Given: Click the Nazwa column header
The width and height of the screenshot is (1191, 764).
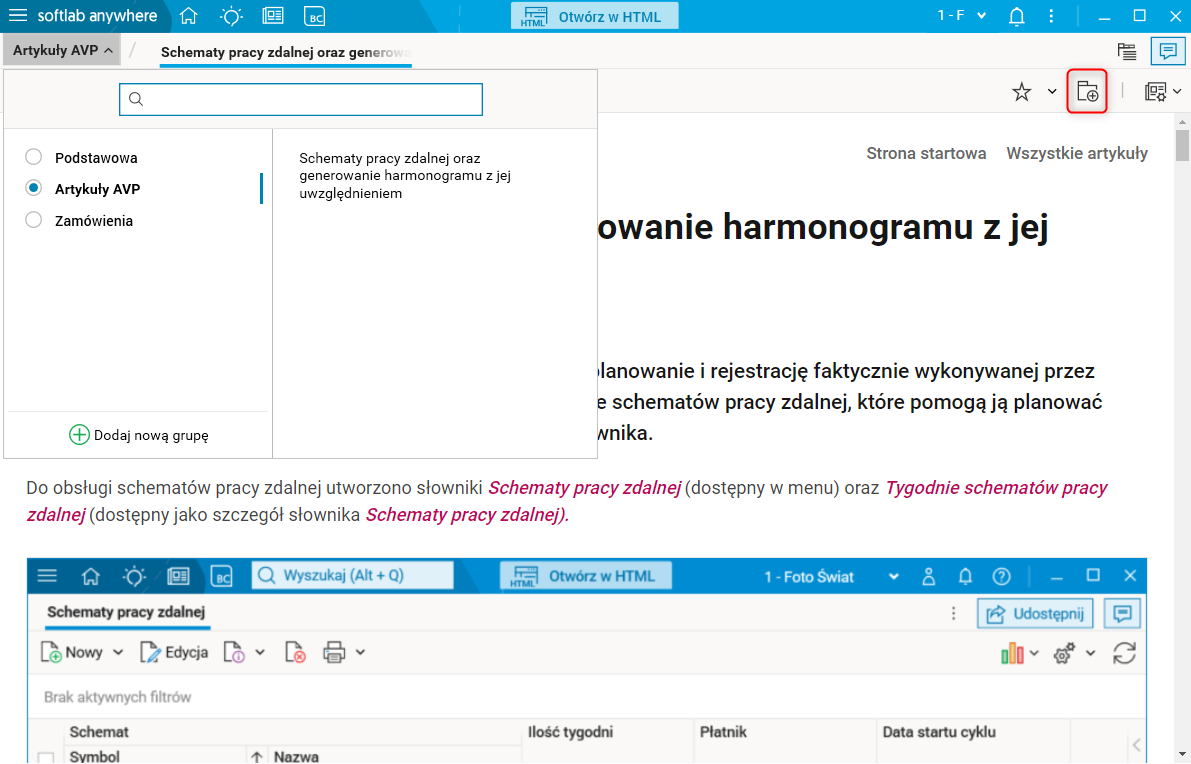Looking at the screenshot, I should click(x=296, y=756).
